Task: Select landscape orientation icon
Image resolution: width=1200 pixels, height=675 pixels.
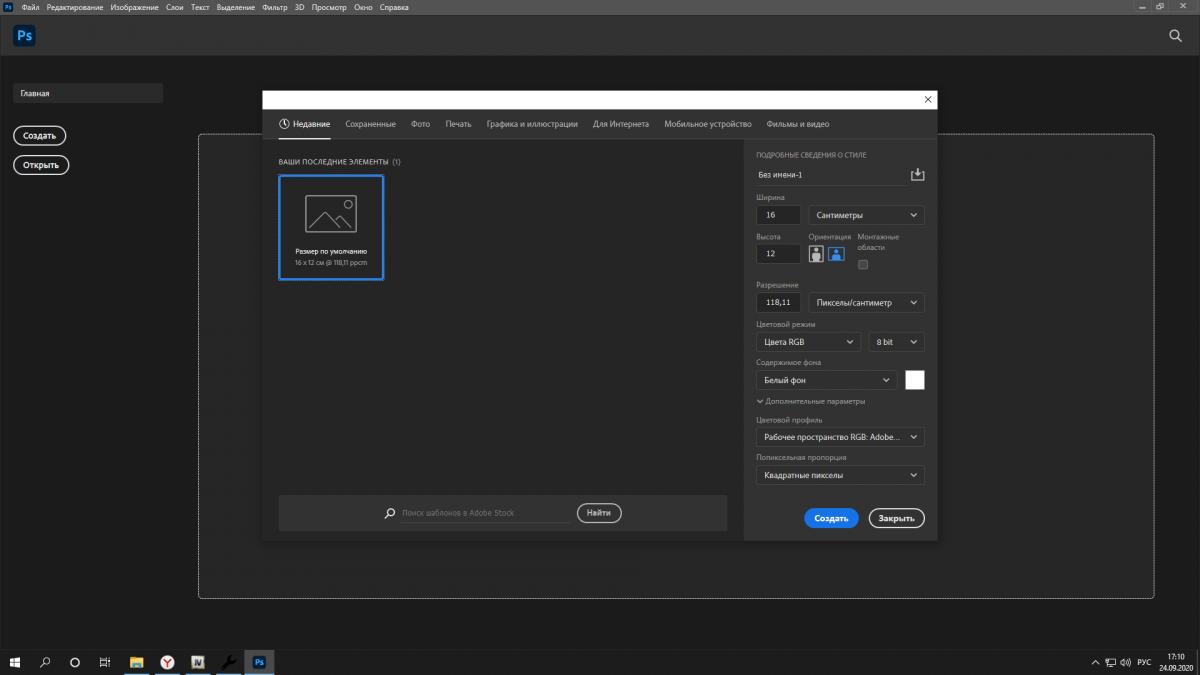Action: tap(836, 253)
